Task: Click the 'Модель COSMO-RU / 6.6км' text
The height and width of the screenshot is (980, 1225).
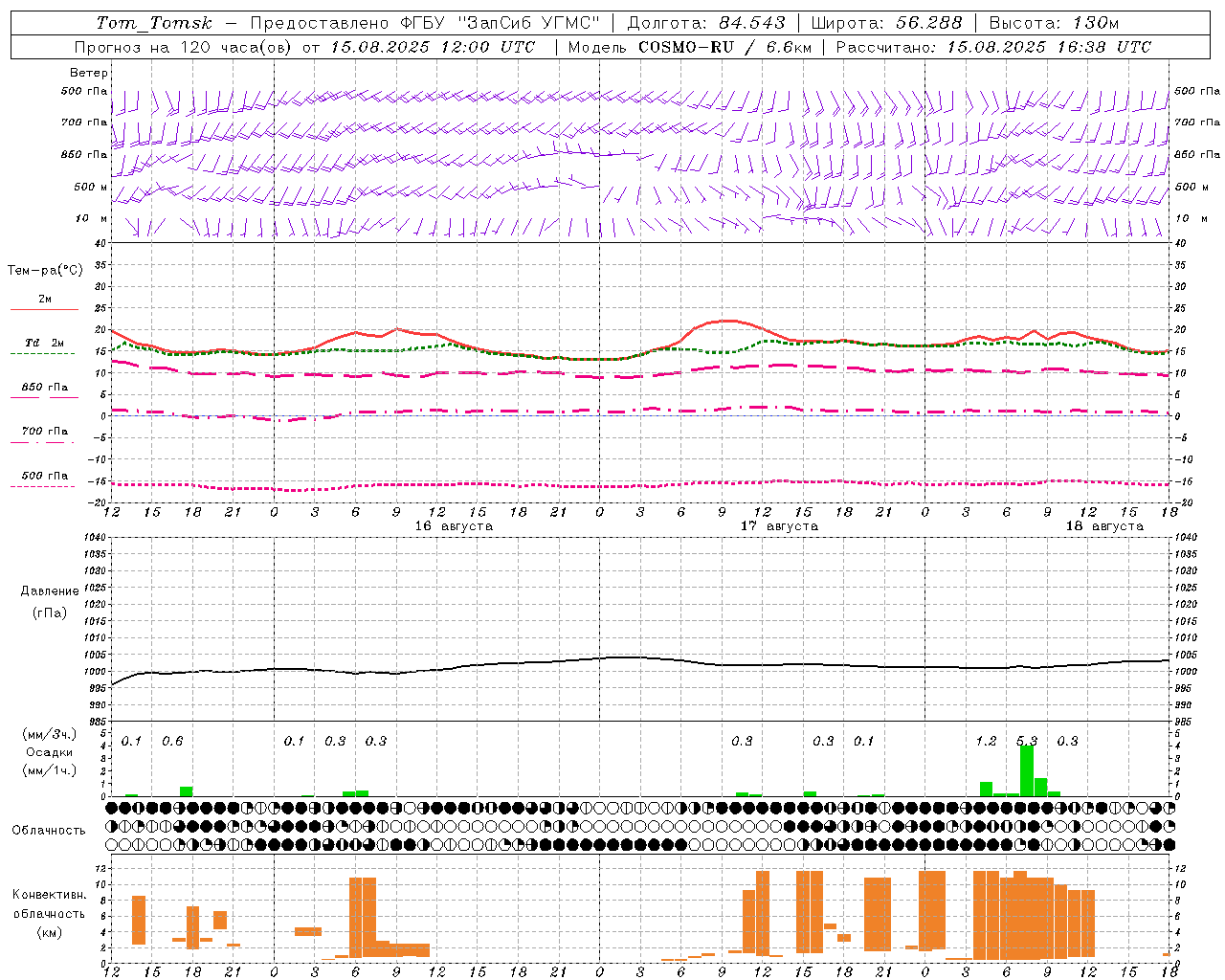Action: (690, 47)
